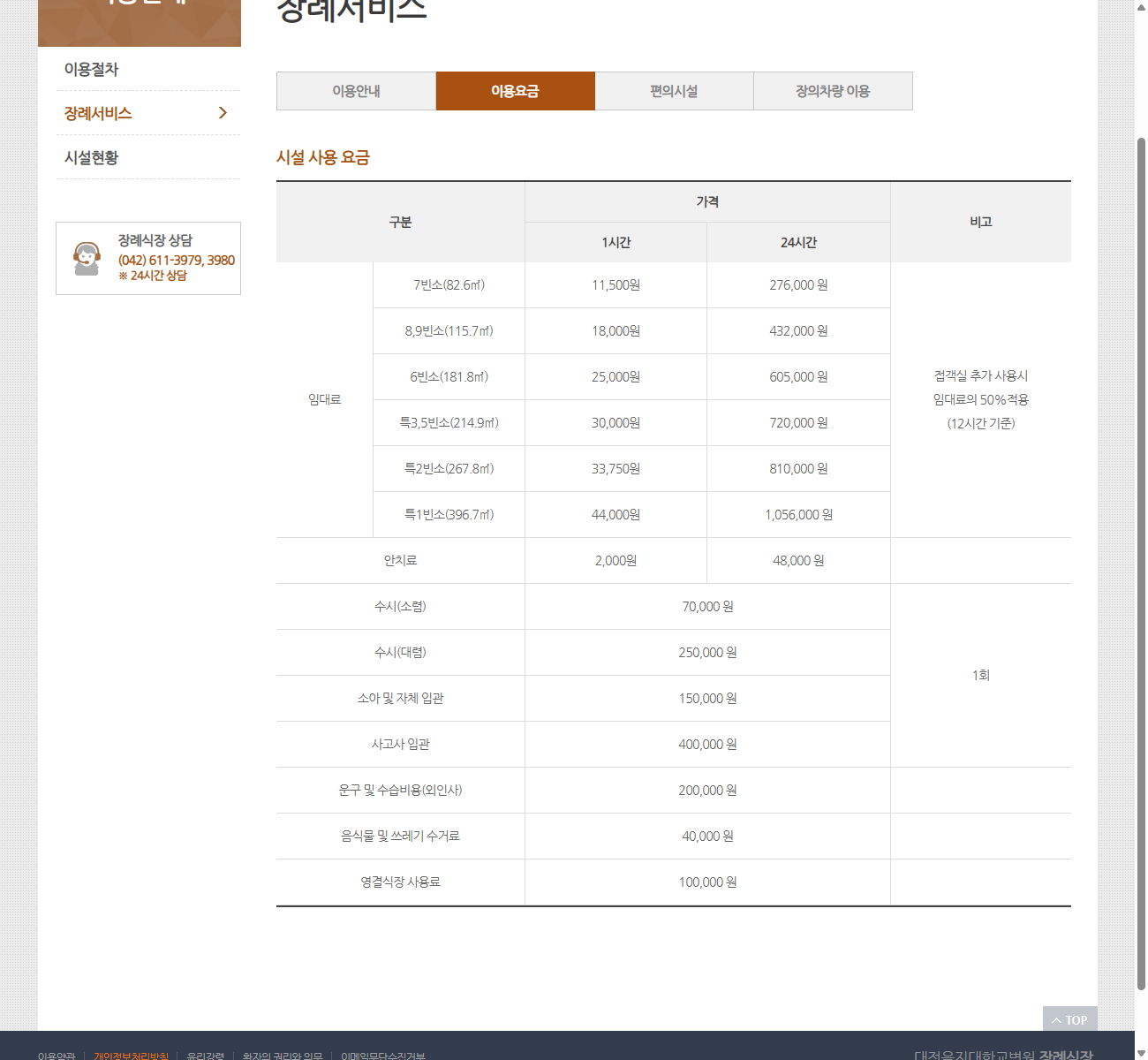The height and width of the screenshot is (1060, 1148).
Task: Click the 200,000 원 price cell
Action: (x=707, y=790)
